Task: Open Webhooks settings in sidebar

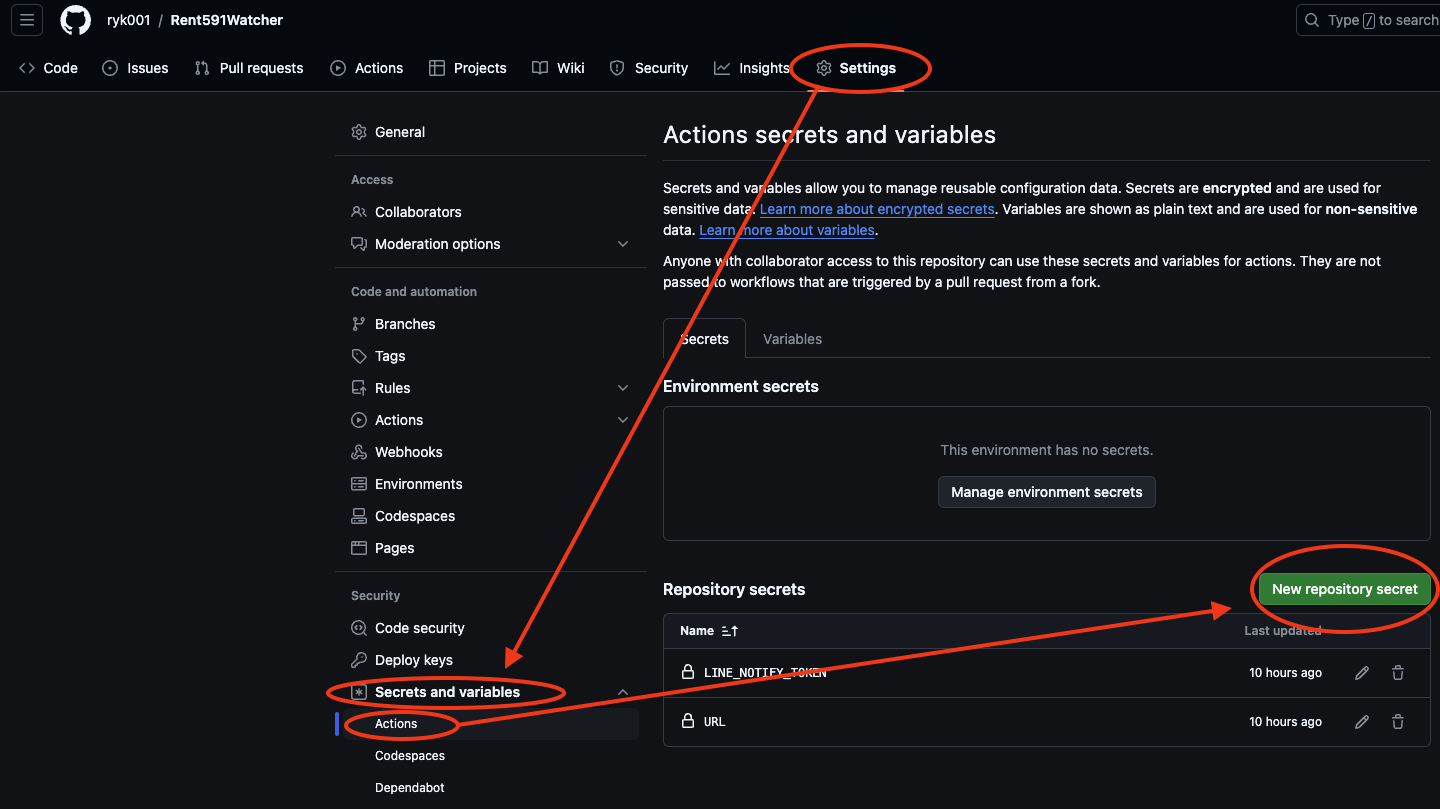Action: [x=408, y=452]
